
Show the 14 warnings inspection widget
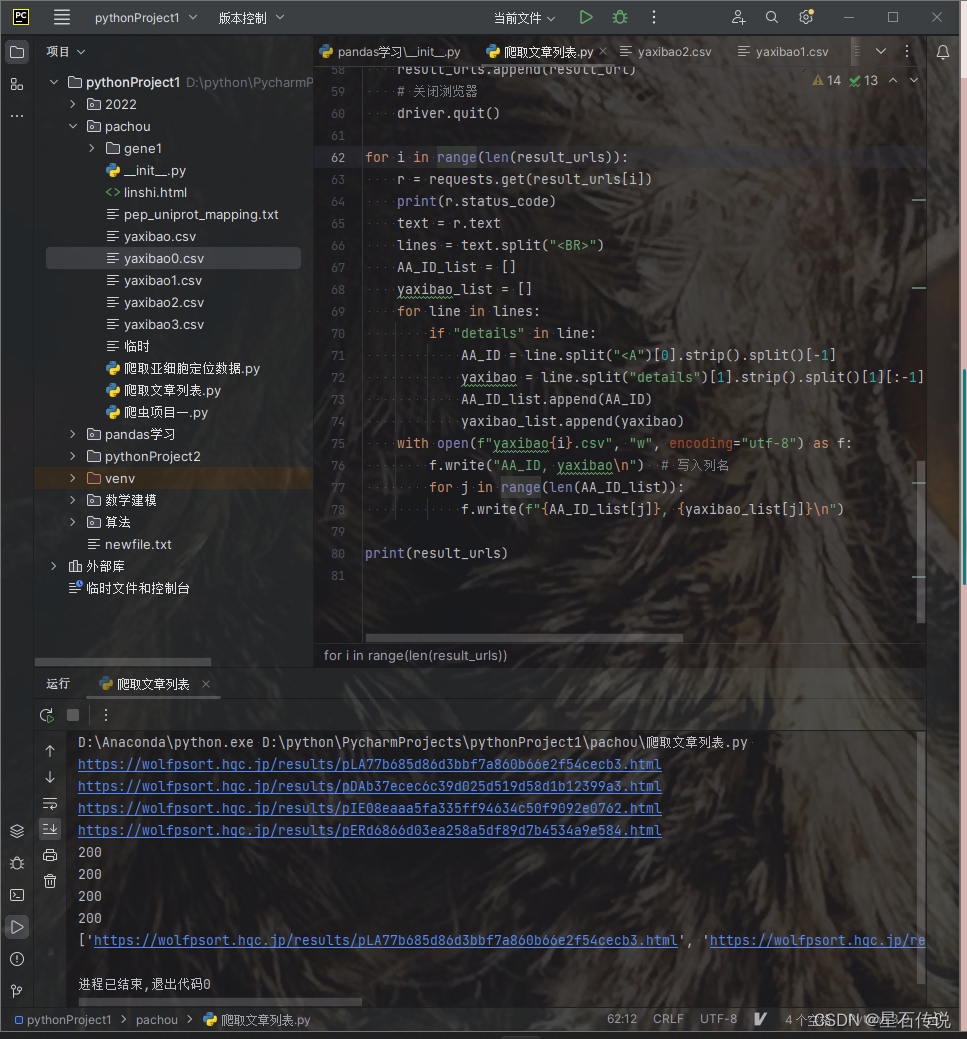click(x=826, y=80)
